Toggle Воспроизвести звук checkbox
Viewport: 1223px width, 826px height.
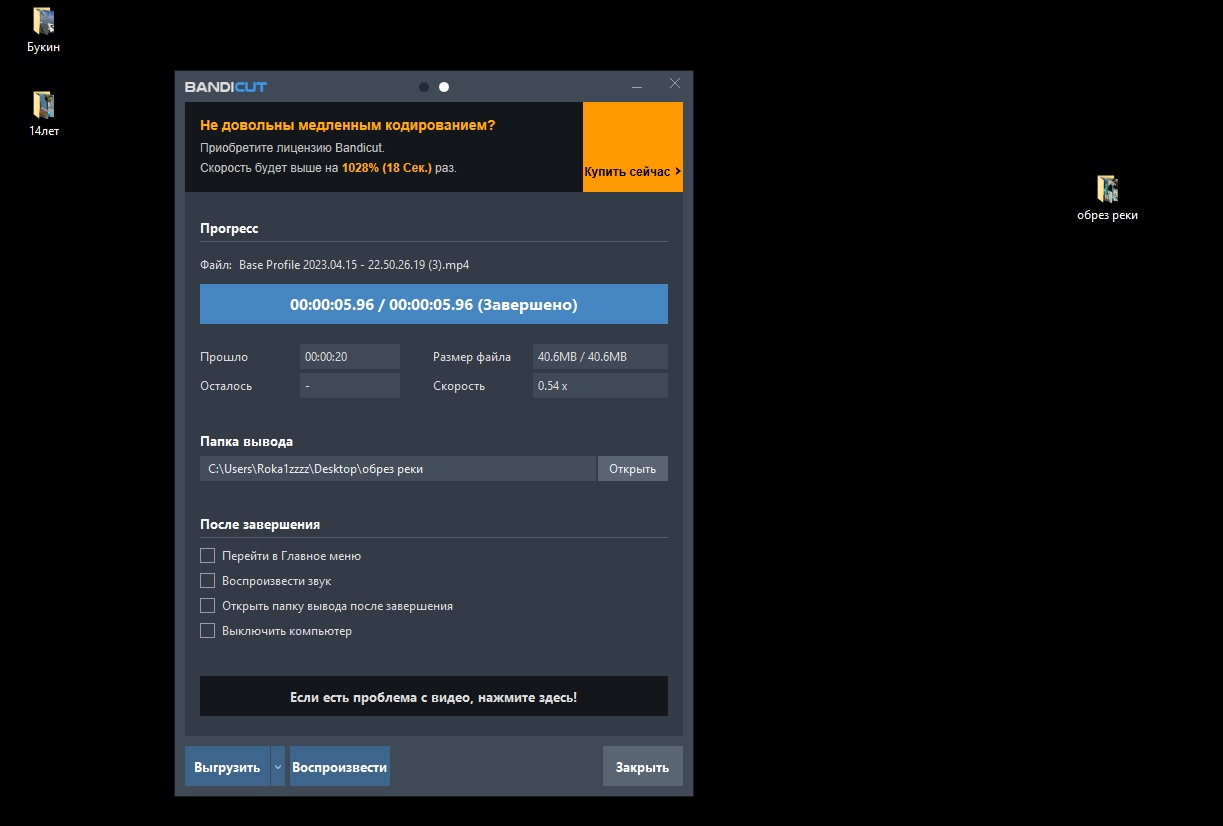pyautogui.click(x=208, y=581)
